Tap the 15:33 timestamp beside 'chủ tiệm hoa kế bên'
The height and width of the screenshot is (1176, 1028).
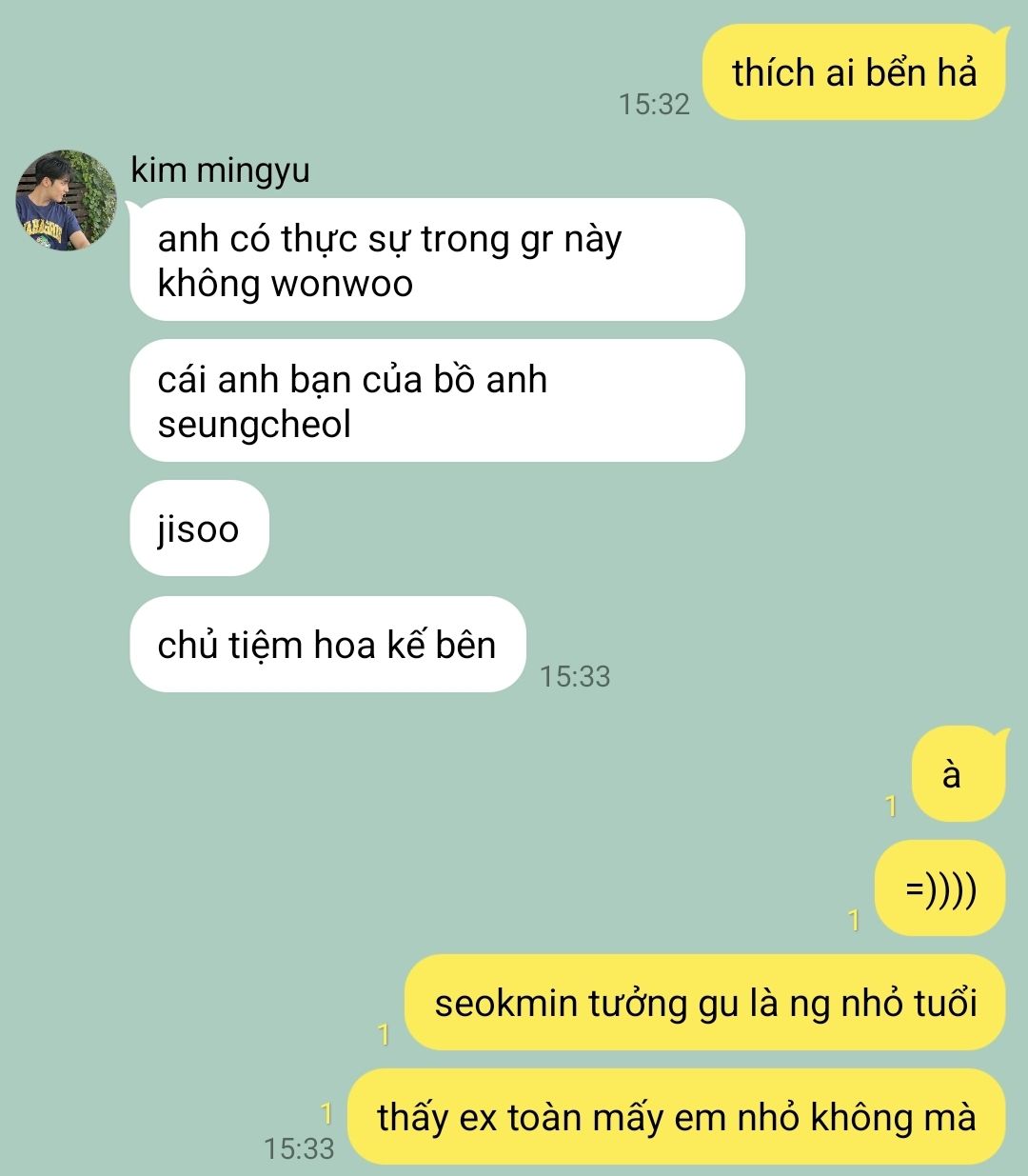[575, 676]
